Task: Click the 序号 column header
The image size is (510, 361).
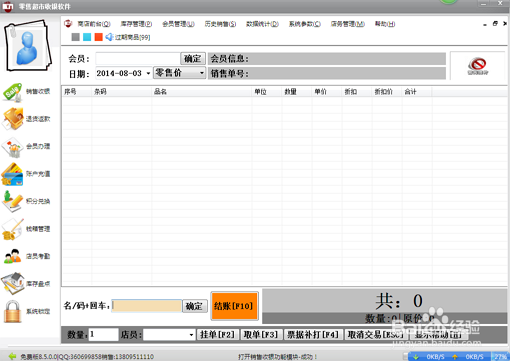Action: click(77, 92)
